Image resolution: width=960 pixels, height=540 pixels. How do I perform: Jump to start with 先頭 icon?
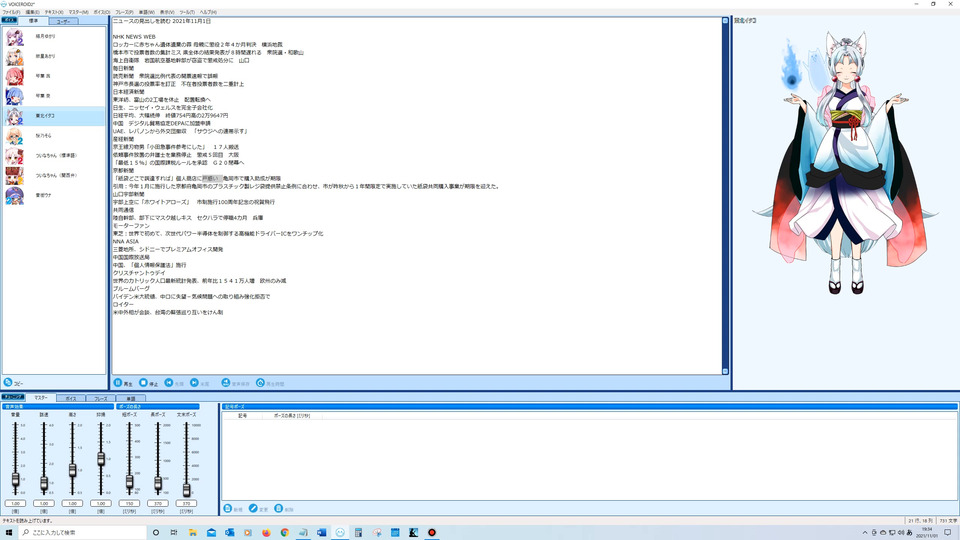click(169, 383)
